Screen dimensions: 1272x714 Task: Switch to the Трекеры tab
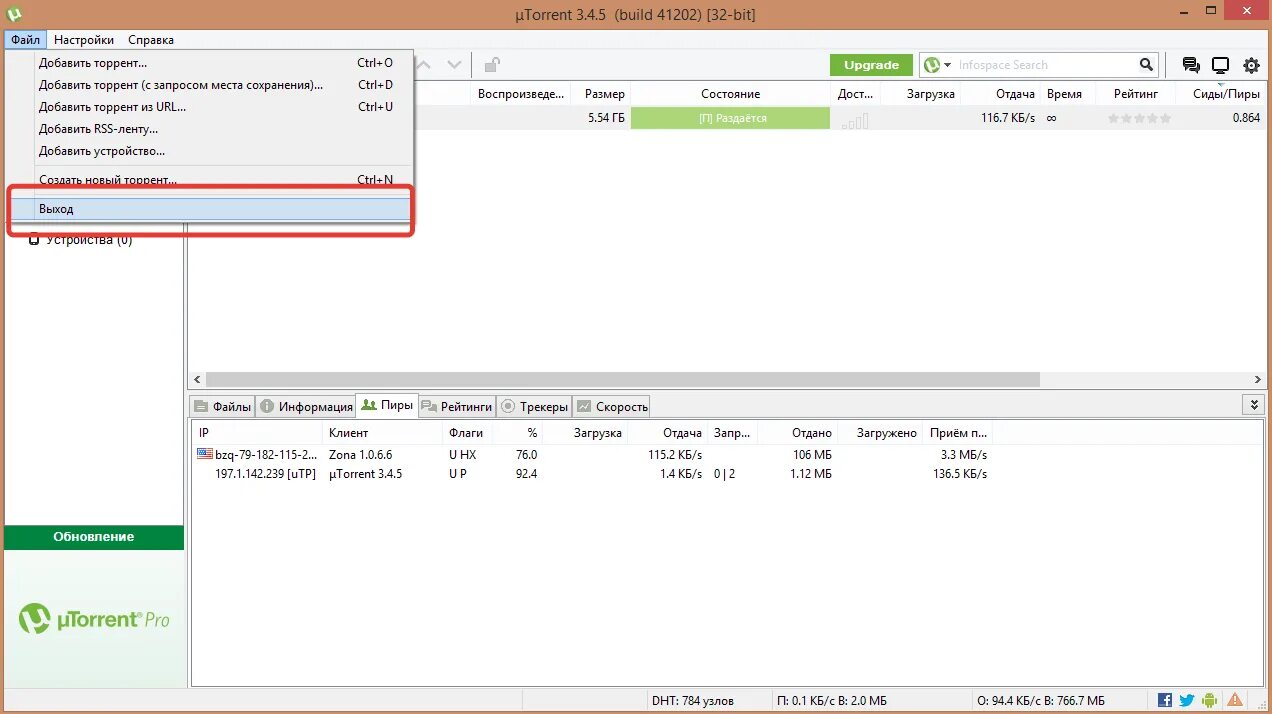(535, 406)
